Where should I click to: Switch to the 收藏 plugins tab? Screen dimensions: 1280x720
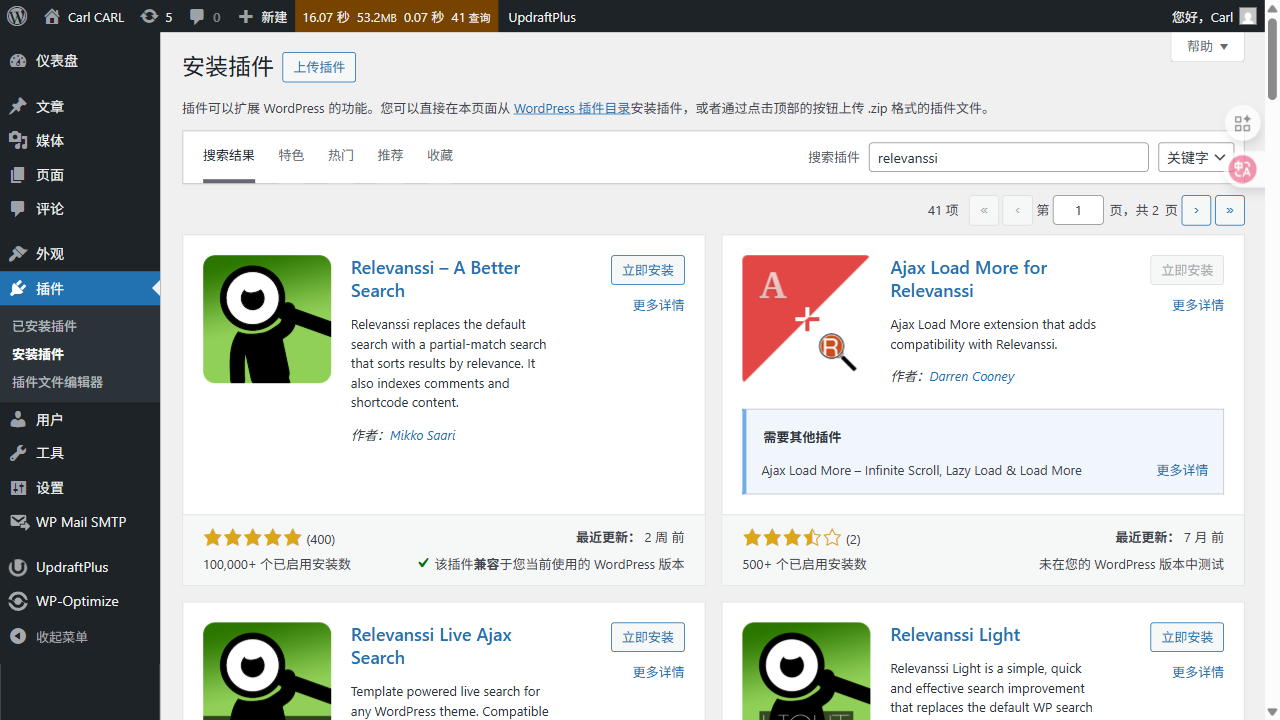(439, 155)
